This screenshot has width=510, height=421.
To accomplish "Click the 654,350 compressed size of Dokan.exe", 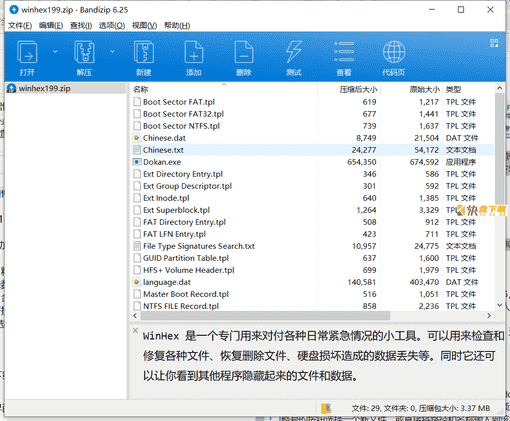I will point(362,162).
